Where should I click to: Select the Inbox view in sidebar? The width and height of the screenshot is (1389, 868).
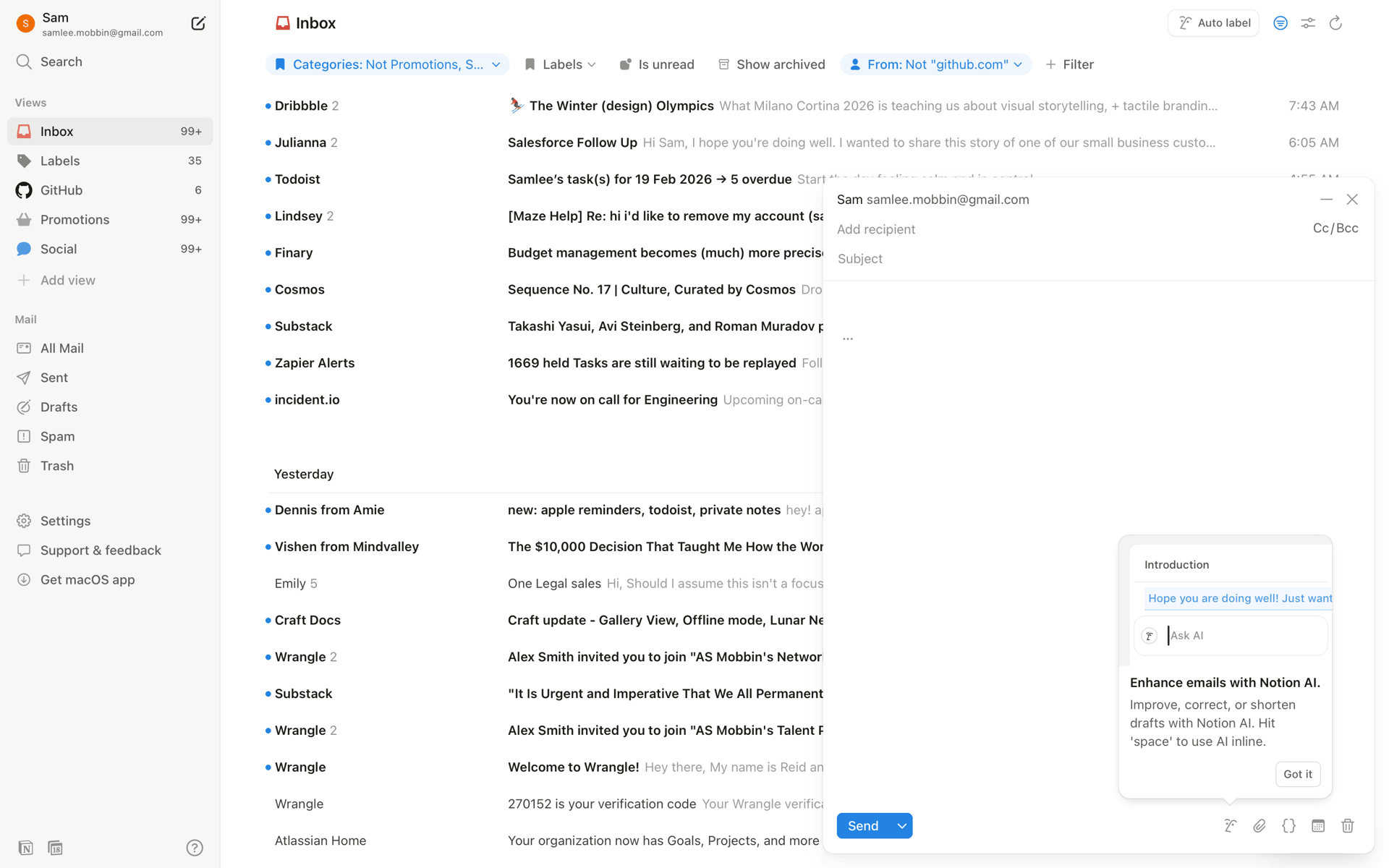(x=110, y=131)
